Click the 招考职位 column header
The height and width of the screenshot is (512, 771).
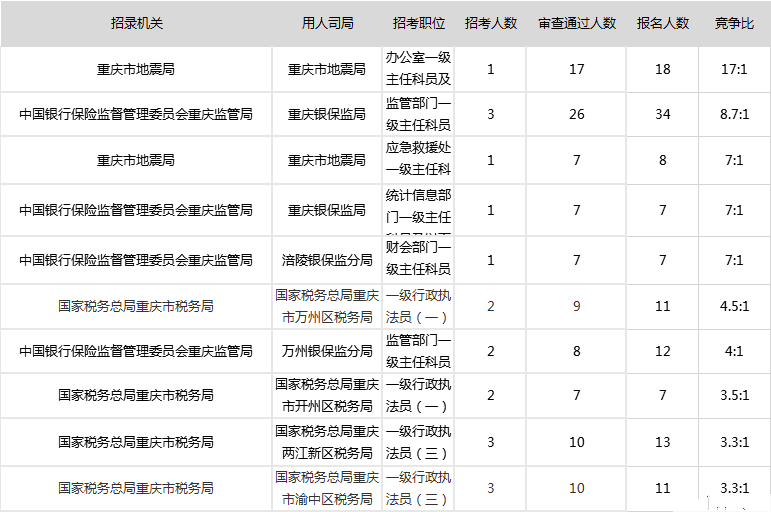pyautogui.click(x=418, y=23)
